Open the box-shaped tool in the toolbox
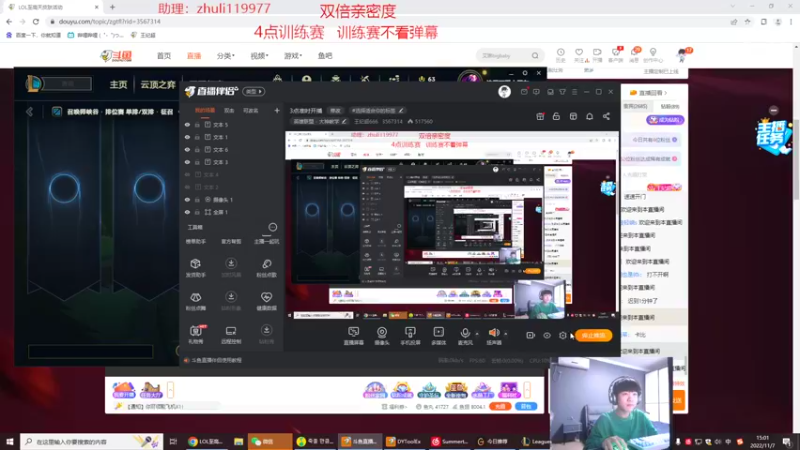The width and height of the screenshot is (800, 450). [x=195, y=268]
